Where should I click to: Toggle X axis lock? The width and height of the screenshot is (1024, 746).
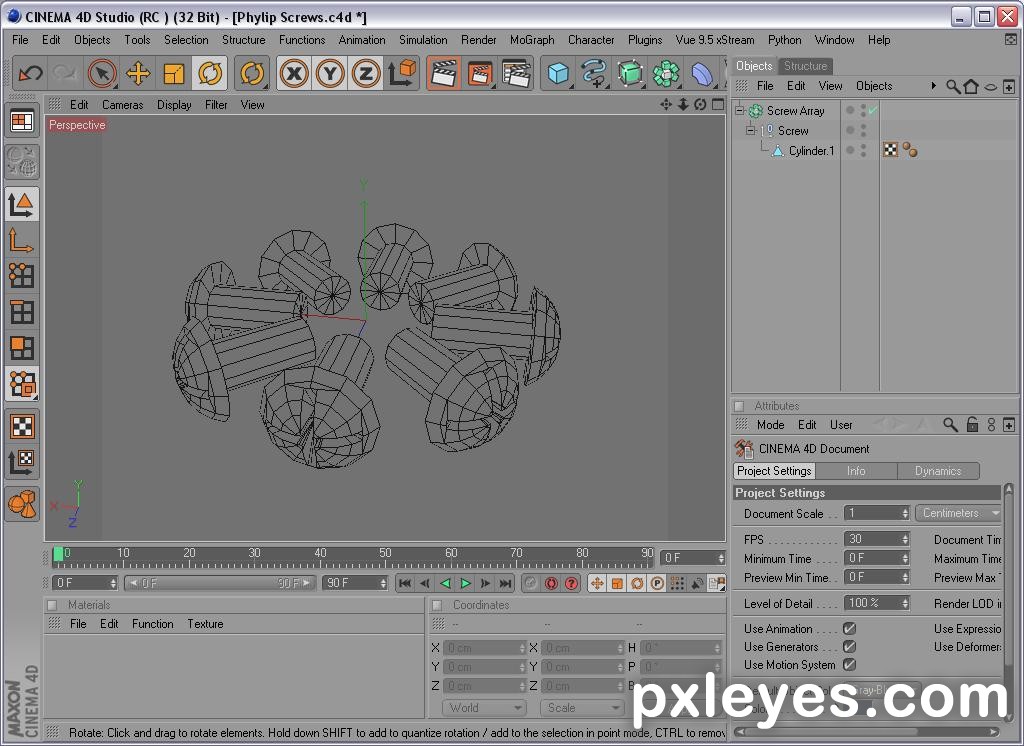295,73
